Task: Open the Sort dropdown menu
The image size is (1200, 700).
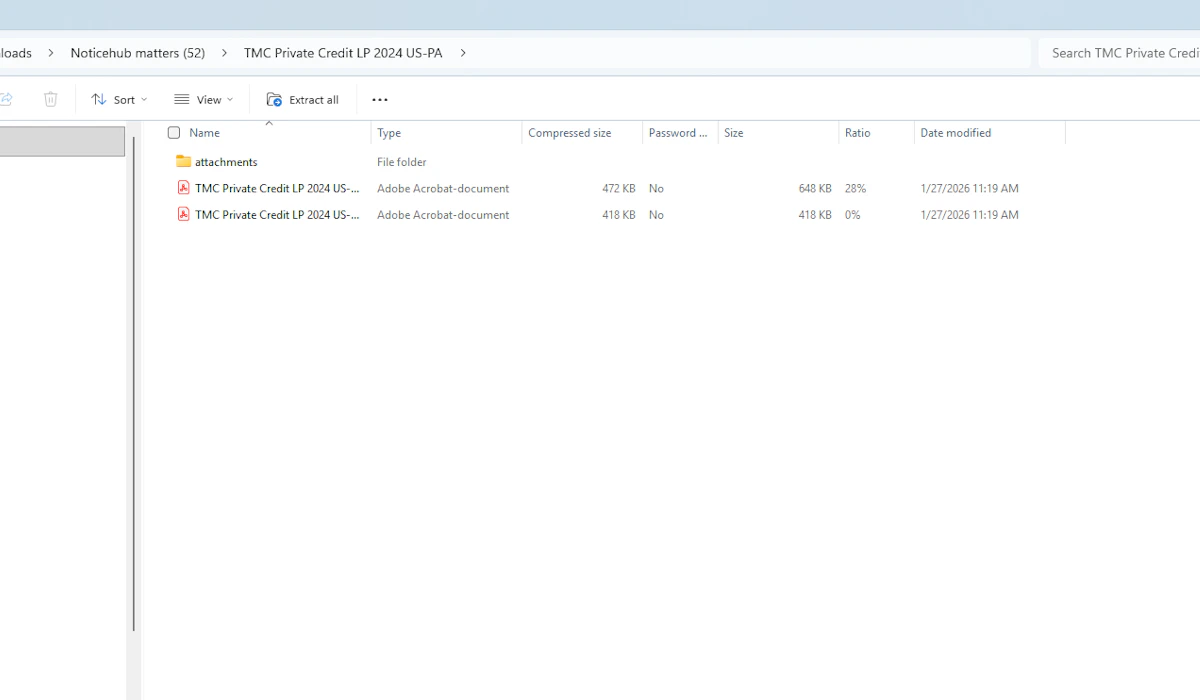Action: 119,99
